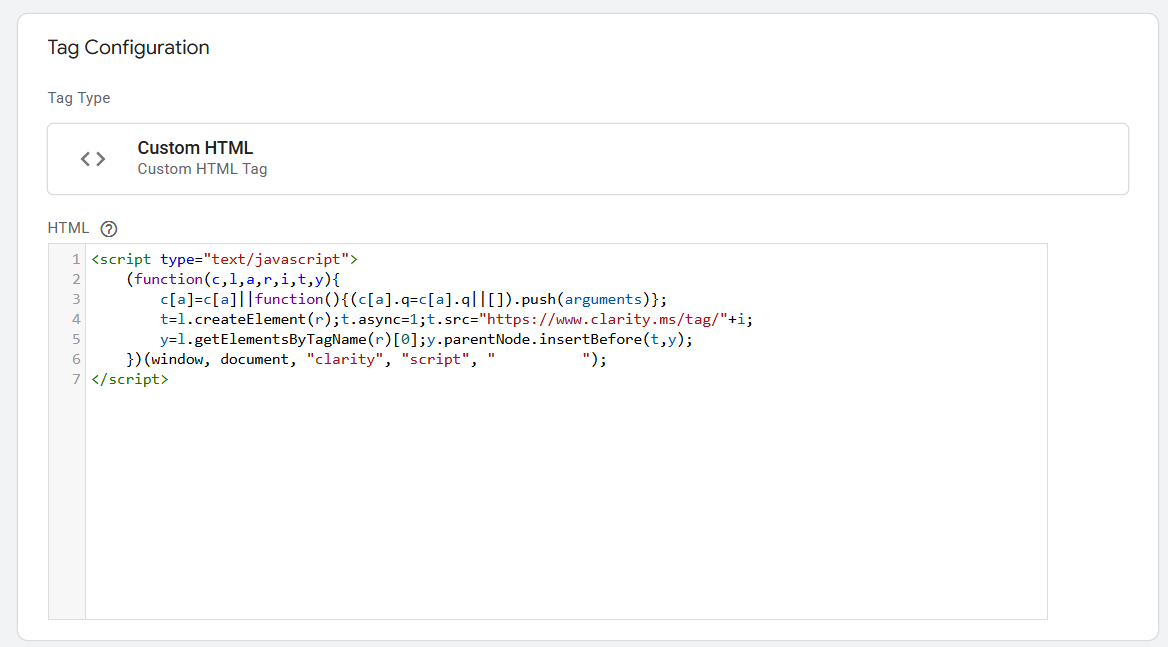Viewport: 1168px width, 647px height.
Task: Click line number 5 in the gutter
Action: pyautogui.click(x=76, y=340)
